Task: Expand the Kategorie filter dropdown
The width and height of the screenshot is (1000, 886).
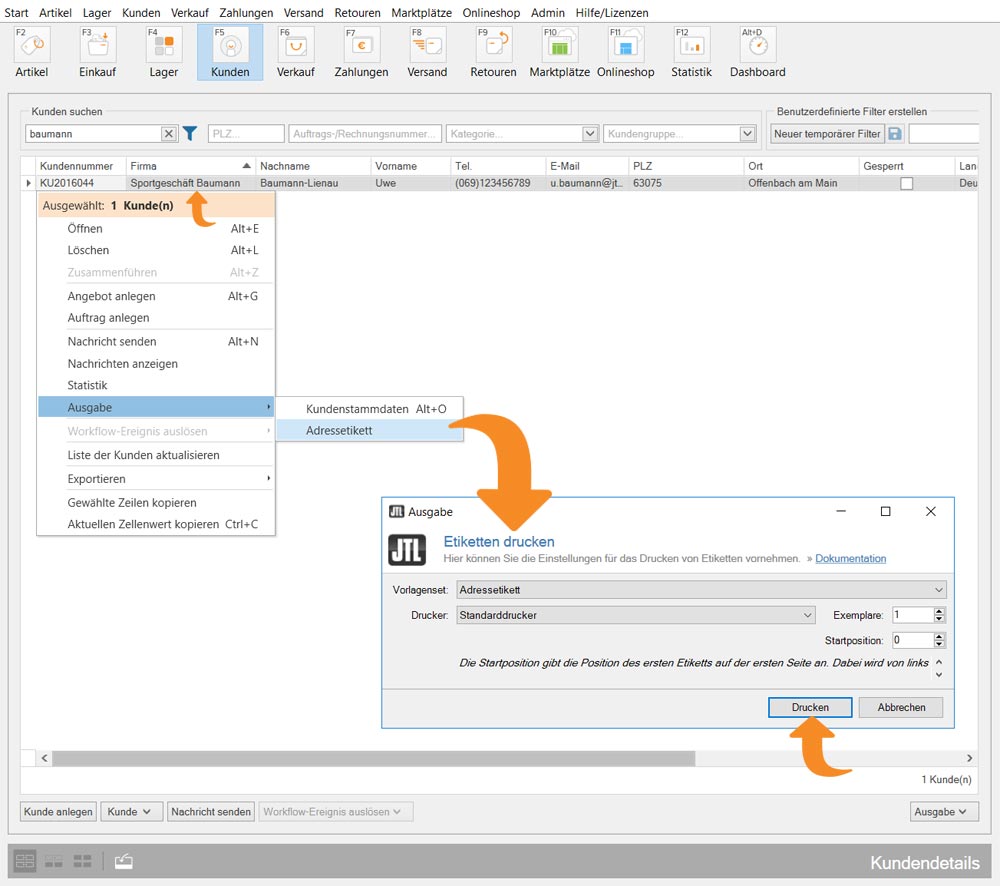Action: click(589, 134)
